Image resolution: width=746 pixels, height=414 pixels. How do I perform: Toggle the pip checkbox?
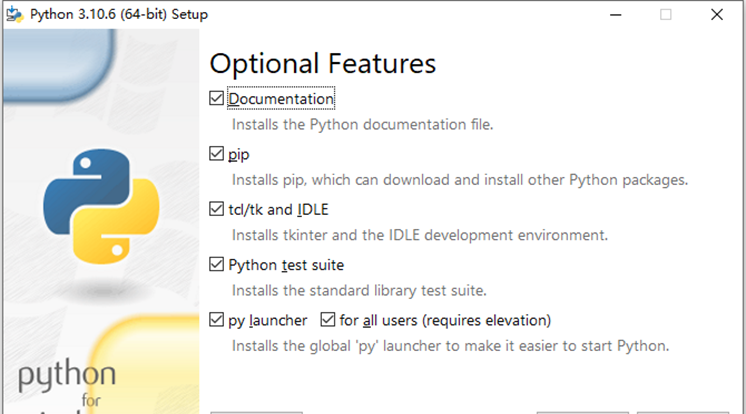(x=216, y=154)
